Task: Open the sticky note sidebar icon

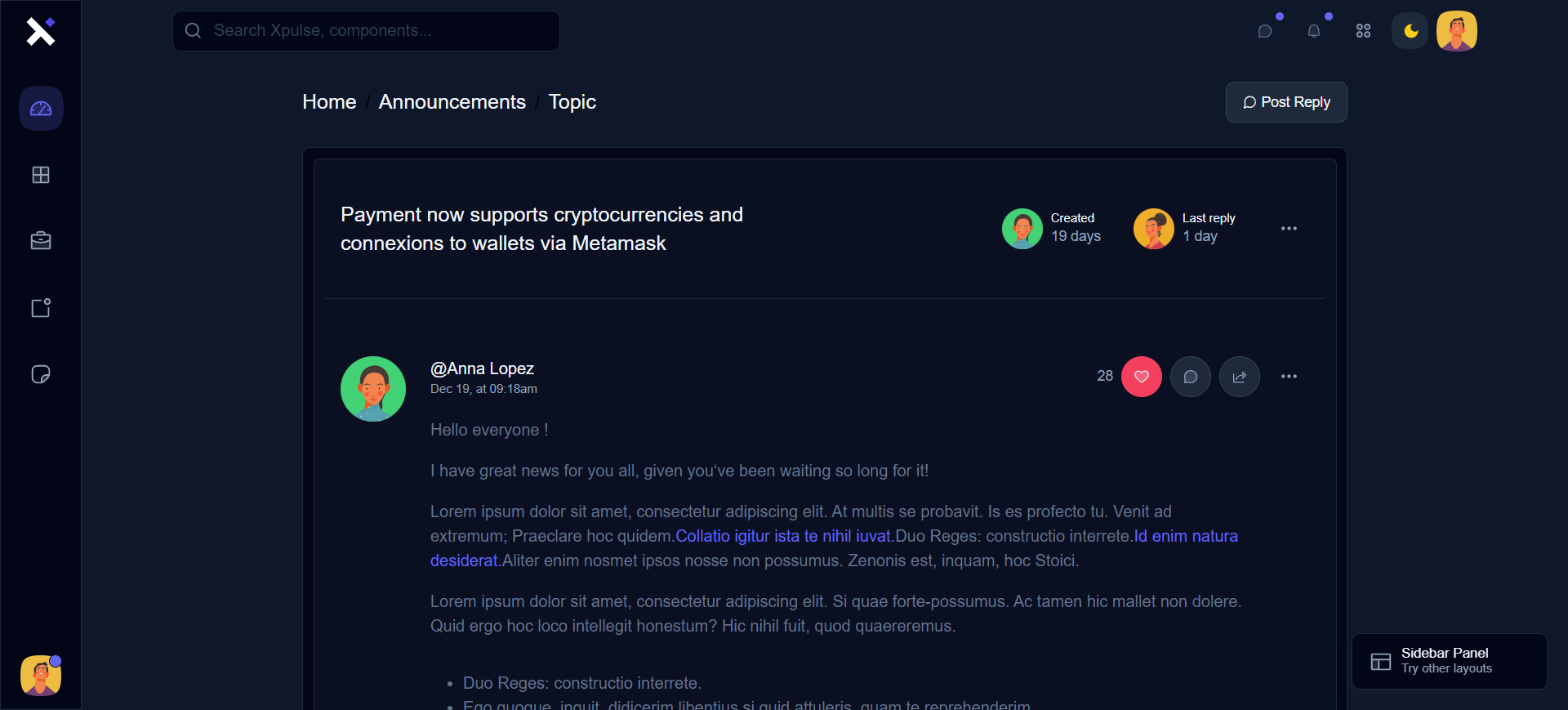Action: point(41,374)
